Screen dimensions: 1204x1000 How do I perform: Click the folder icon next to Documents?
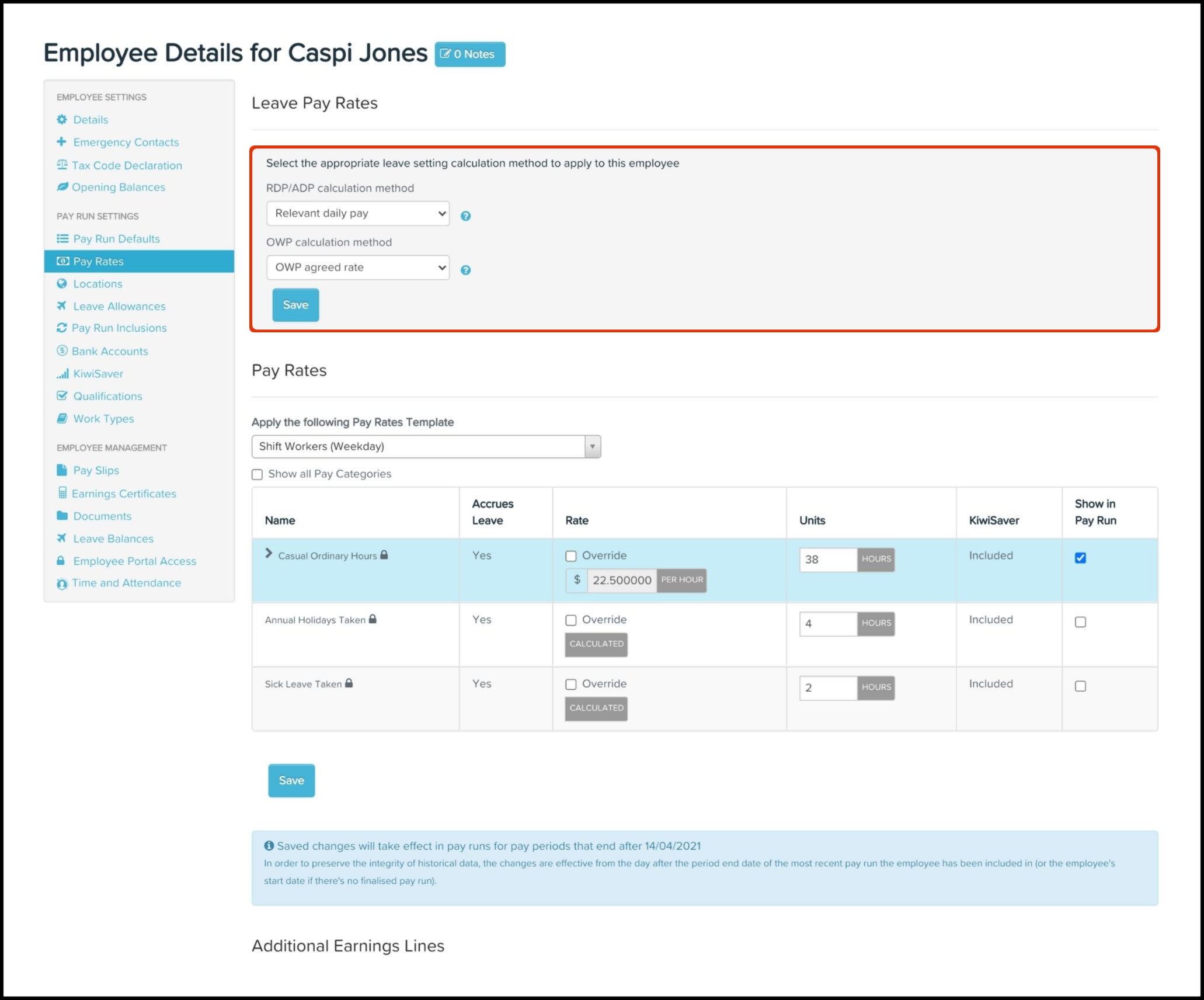(x=62, y=516)
